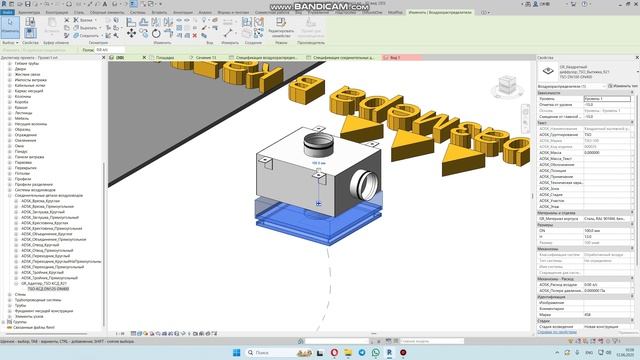This screenshot has height=360, width=640.
Task: Click the Уровень value field in Properties
Action: click(607, 99)
